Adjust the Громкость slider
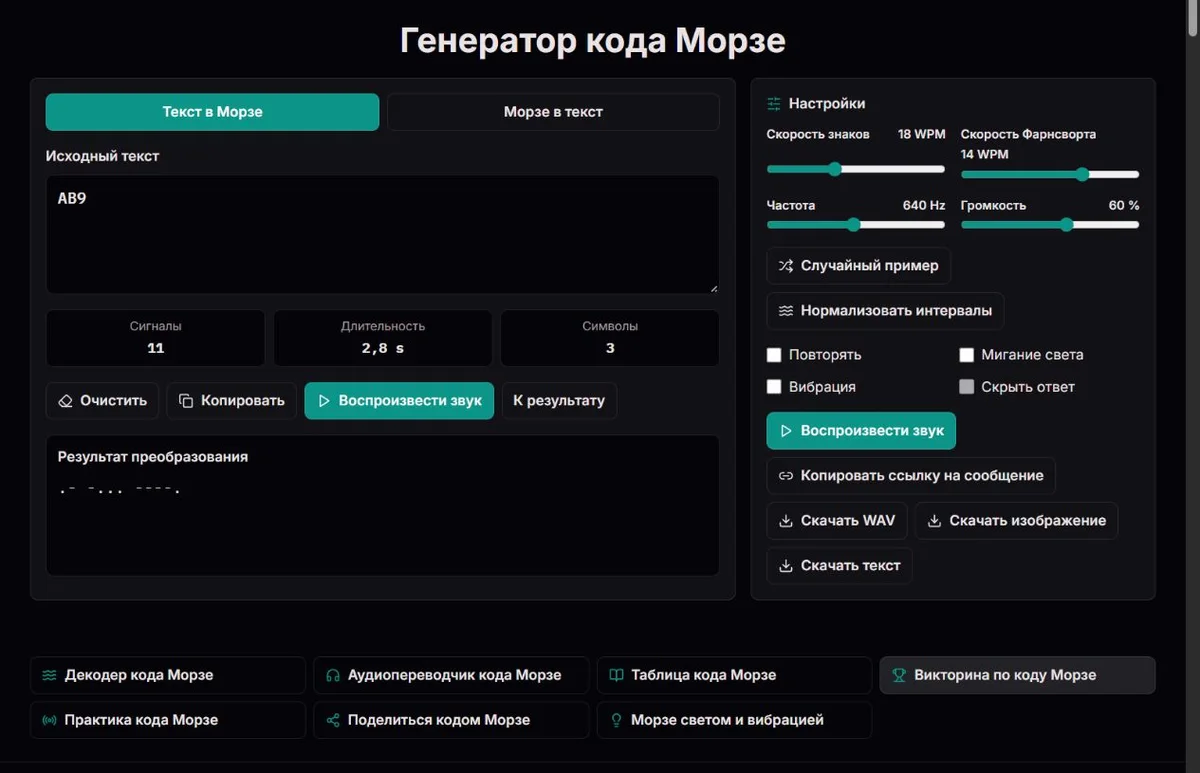The height and width of the screenshot is (773, 1200). click(x=1050, y=225)
